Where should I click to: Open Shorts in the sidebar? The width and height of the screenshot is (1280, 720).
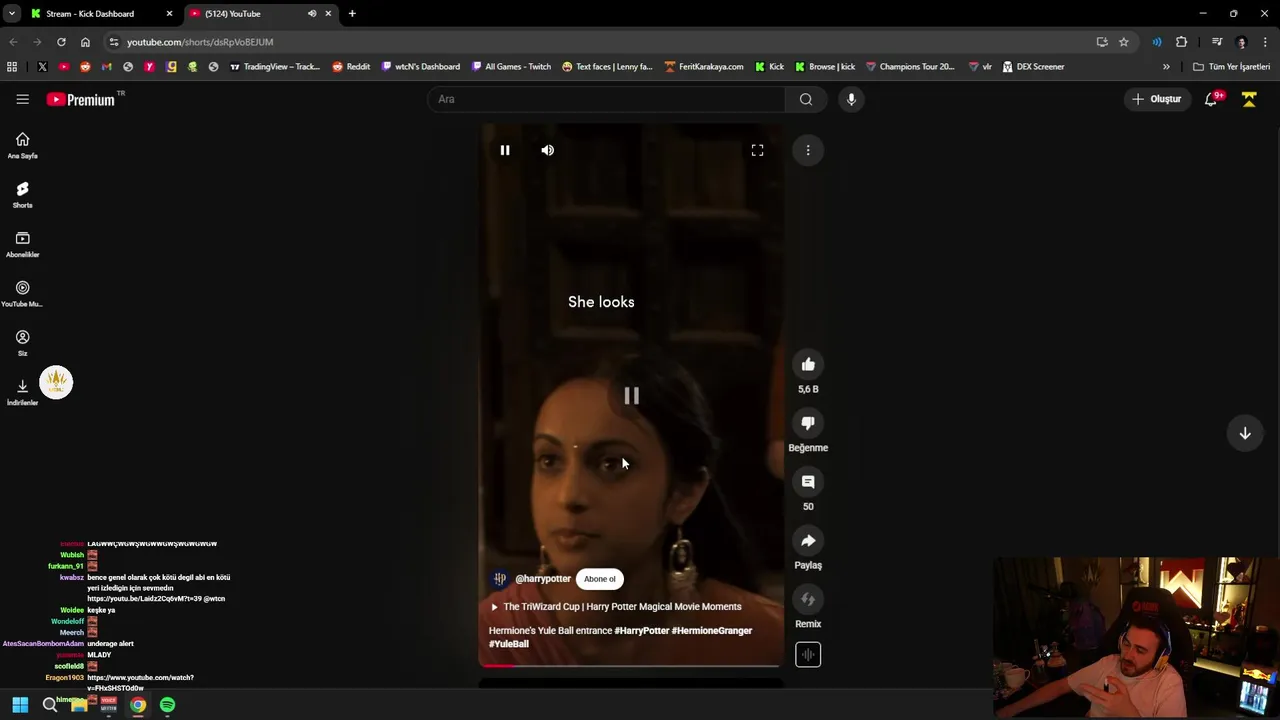tap(22, 195)
